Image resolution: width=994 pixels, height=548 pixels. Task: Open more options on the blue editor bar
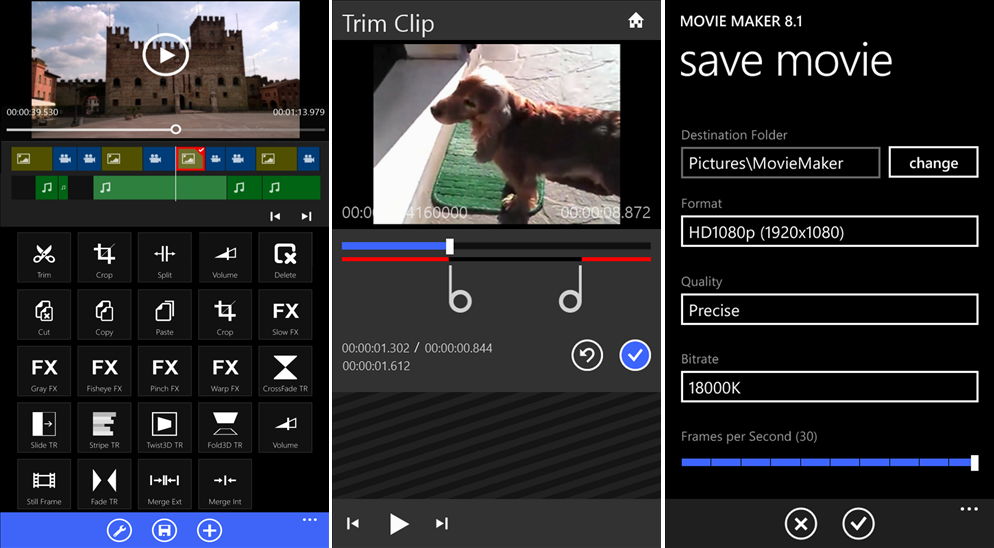(x=309, y=520)
